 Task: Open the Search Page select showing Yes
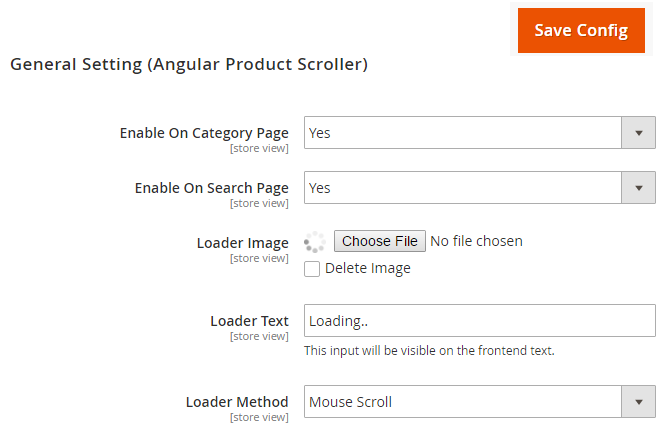click(x=462, y=188)
